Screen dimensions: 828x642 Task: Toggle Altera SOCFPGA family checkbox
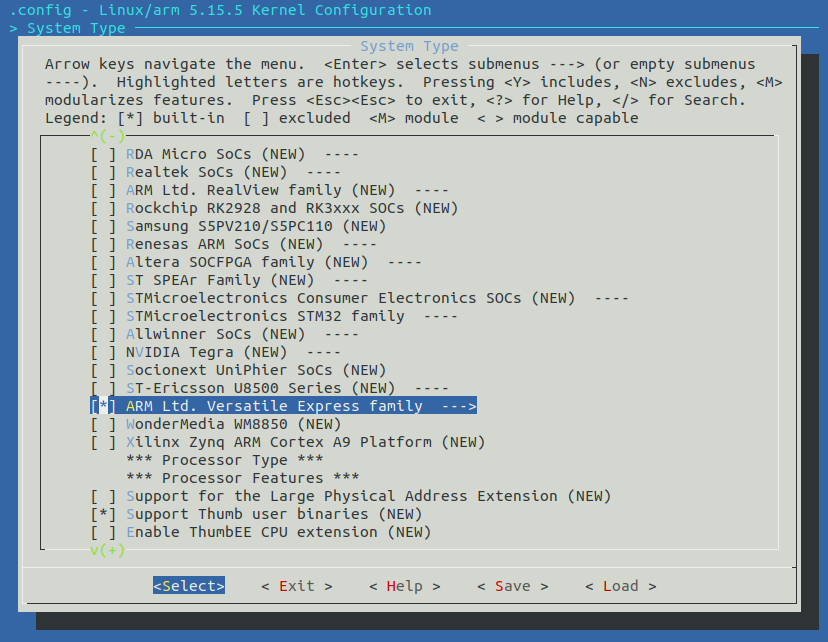point(104,262)
